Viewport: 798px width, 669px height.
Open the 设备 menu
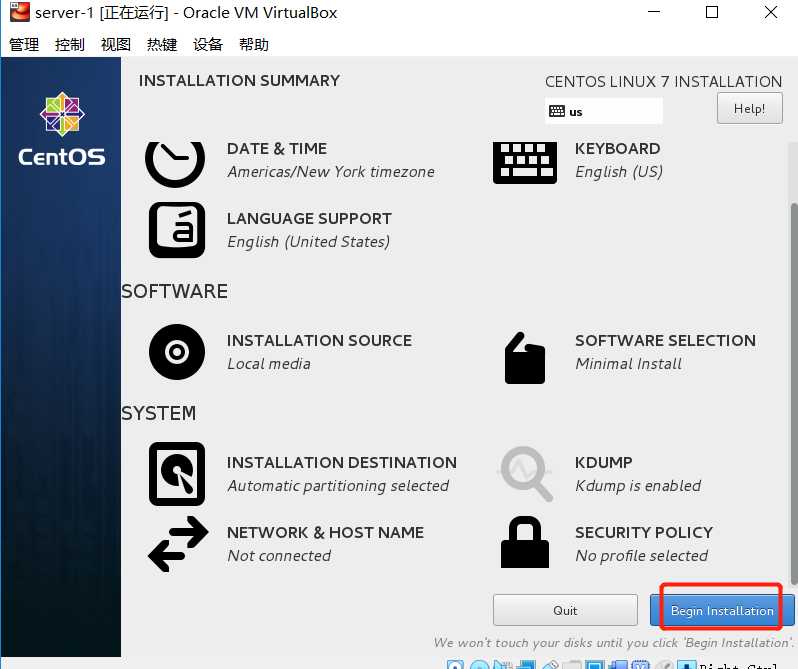coord(208,44)
